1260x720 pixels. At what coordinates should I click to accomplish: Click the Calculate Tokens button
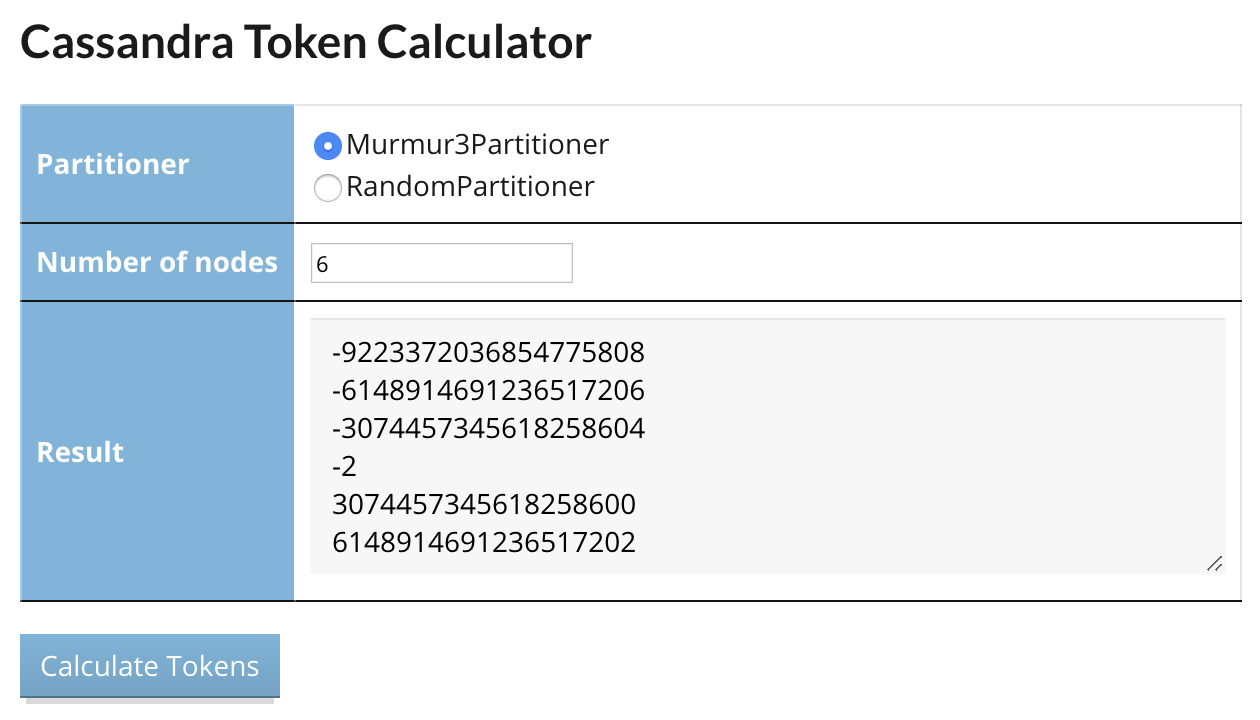tap(149, 666)
